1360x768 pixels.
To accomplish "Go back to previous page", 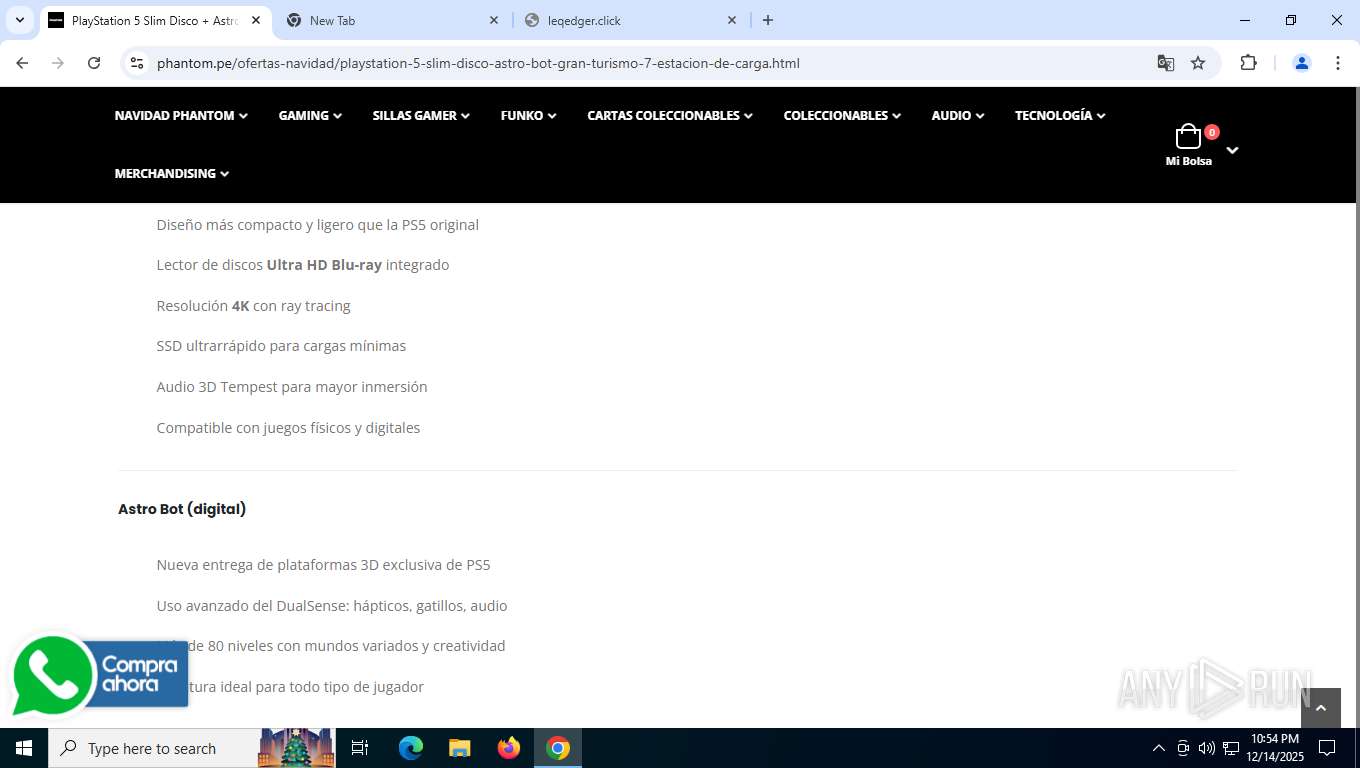I will point(22,63).
